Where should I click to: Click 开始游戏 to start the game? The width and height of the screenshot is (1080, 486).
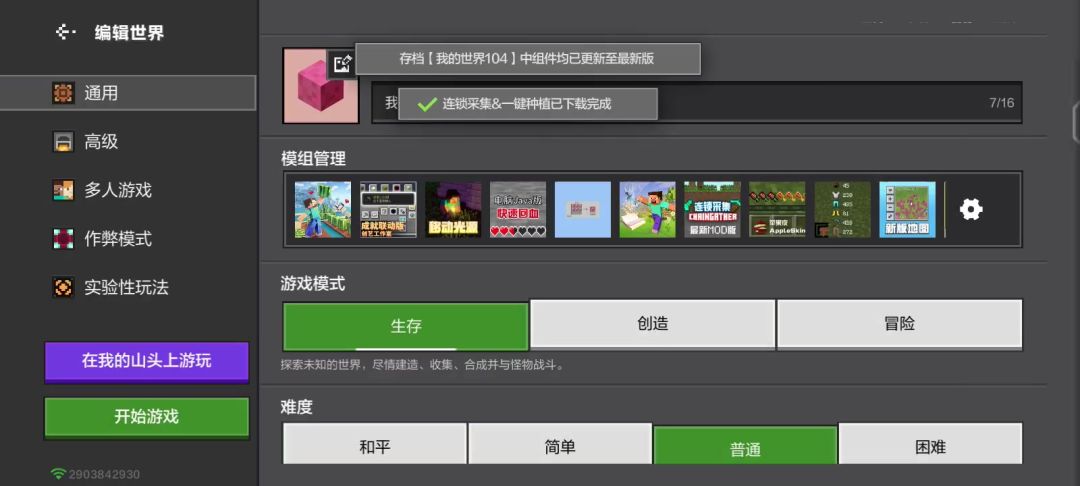[x=147, y=417]
